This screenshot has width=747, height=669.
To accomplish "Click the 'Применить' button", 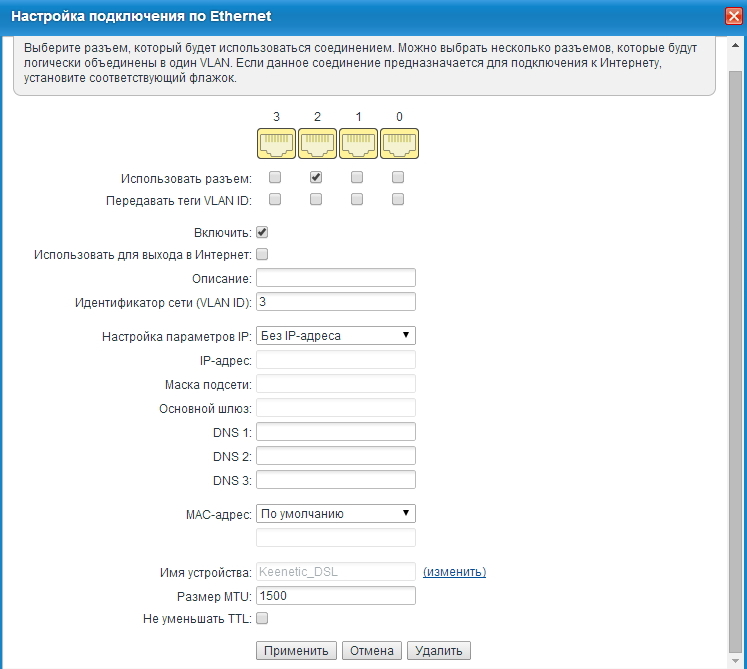I will click(x=296, y=651).
